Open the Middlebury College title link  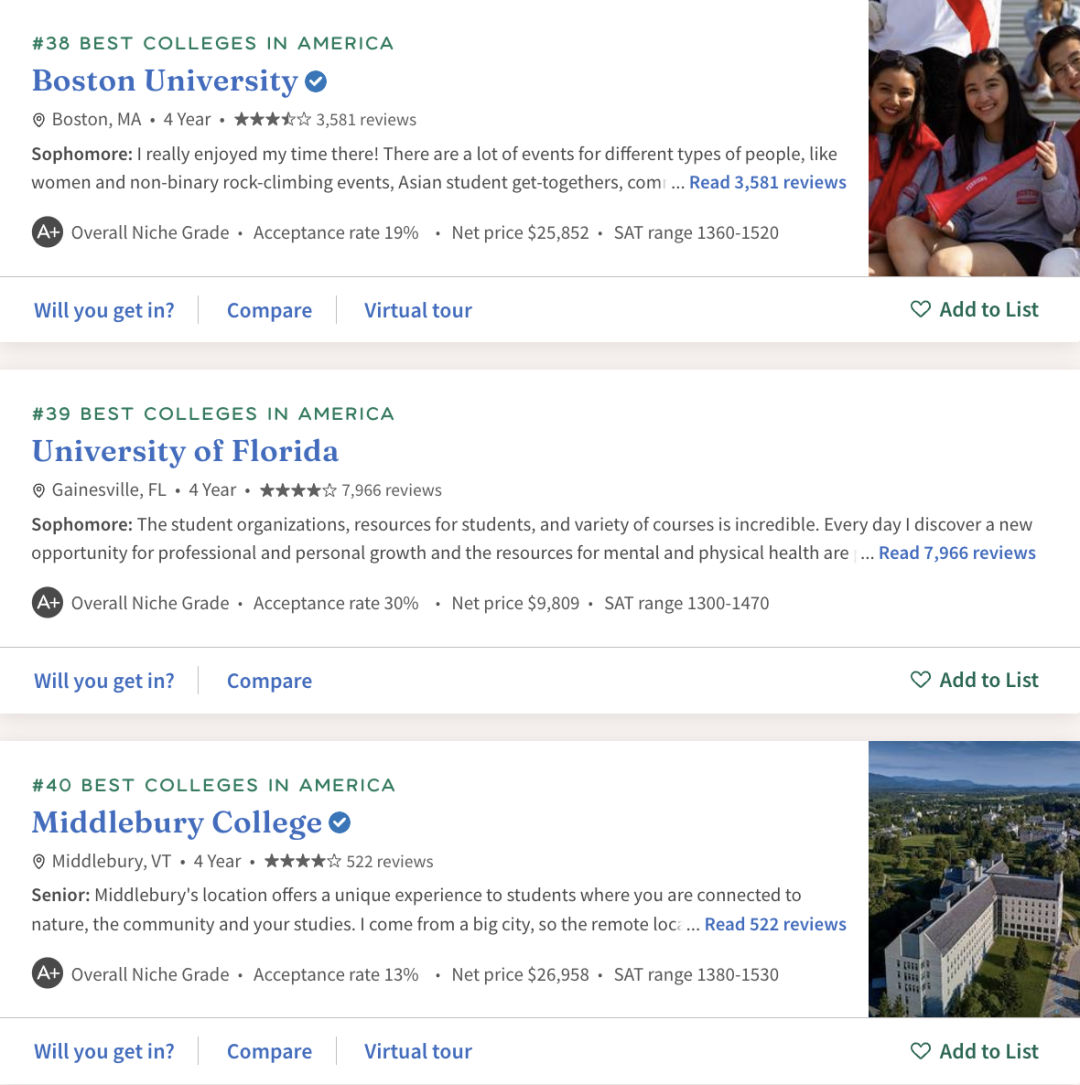click(177, 822)
